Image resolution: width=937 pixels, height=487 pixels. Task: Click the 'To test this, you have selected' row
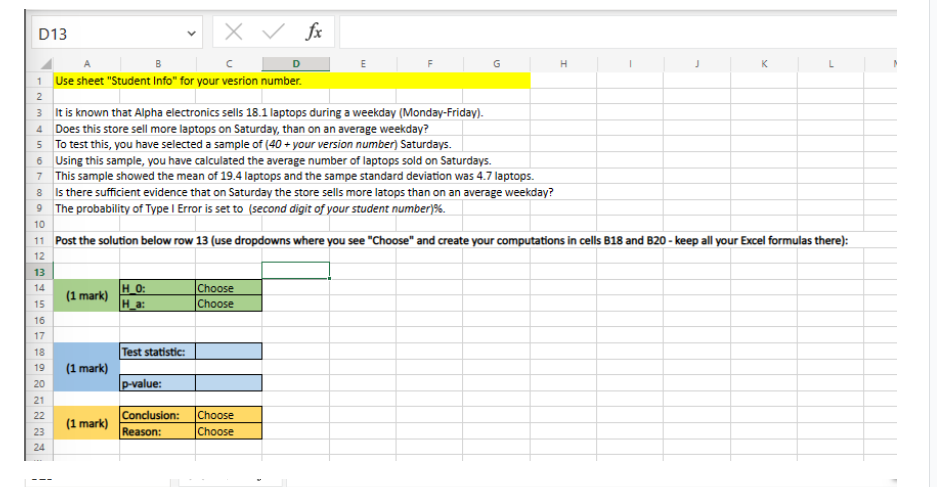(x=253, y=144)
